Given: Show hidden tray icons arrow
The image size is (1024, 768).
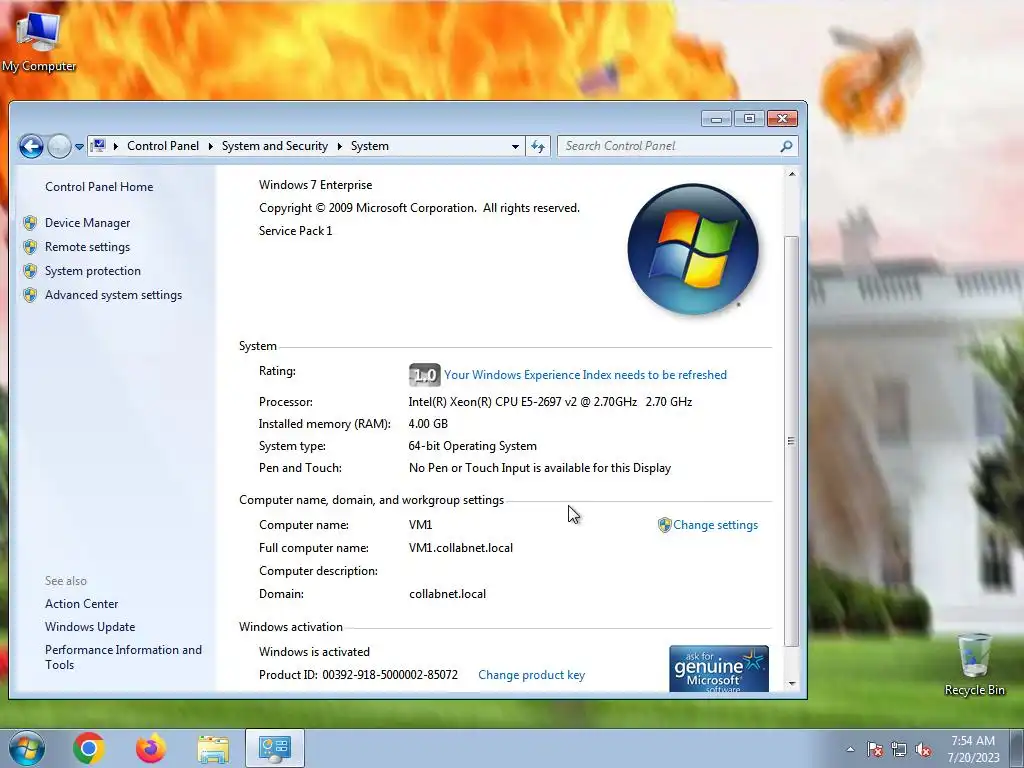Looking at the screenshot, I should (x=850, y=749).
